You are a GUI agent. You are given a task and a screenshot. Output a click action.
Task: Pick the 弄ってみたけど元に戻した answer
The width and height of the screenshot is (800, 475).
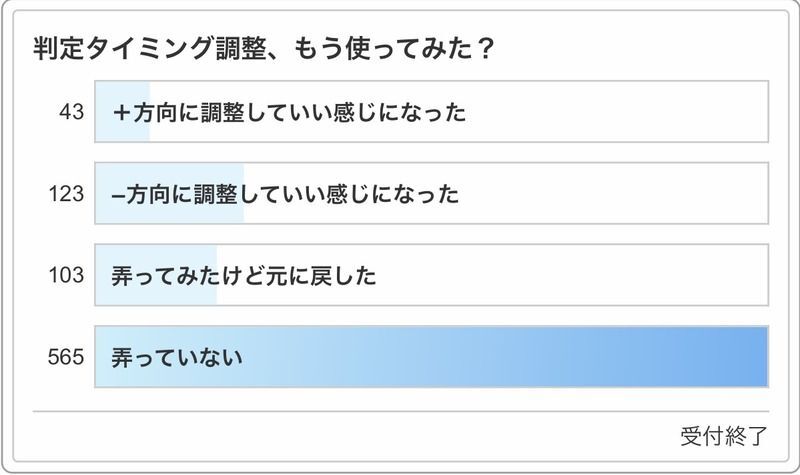tap(244, 275)
